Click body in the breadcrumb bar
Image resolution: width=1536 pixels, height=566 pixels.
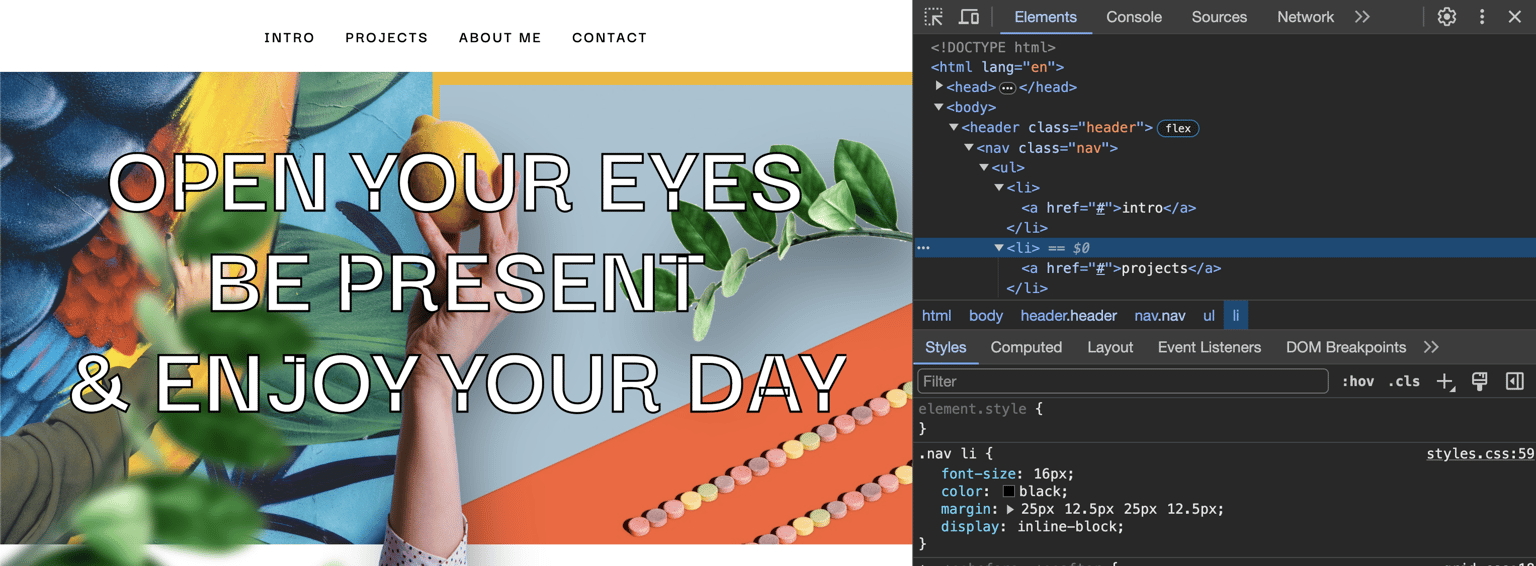pos(985,315)
